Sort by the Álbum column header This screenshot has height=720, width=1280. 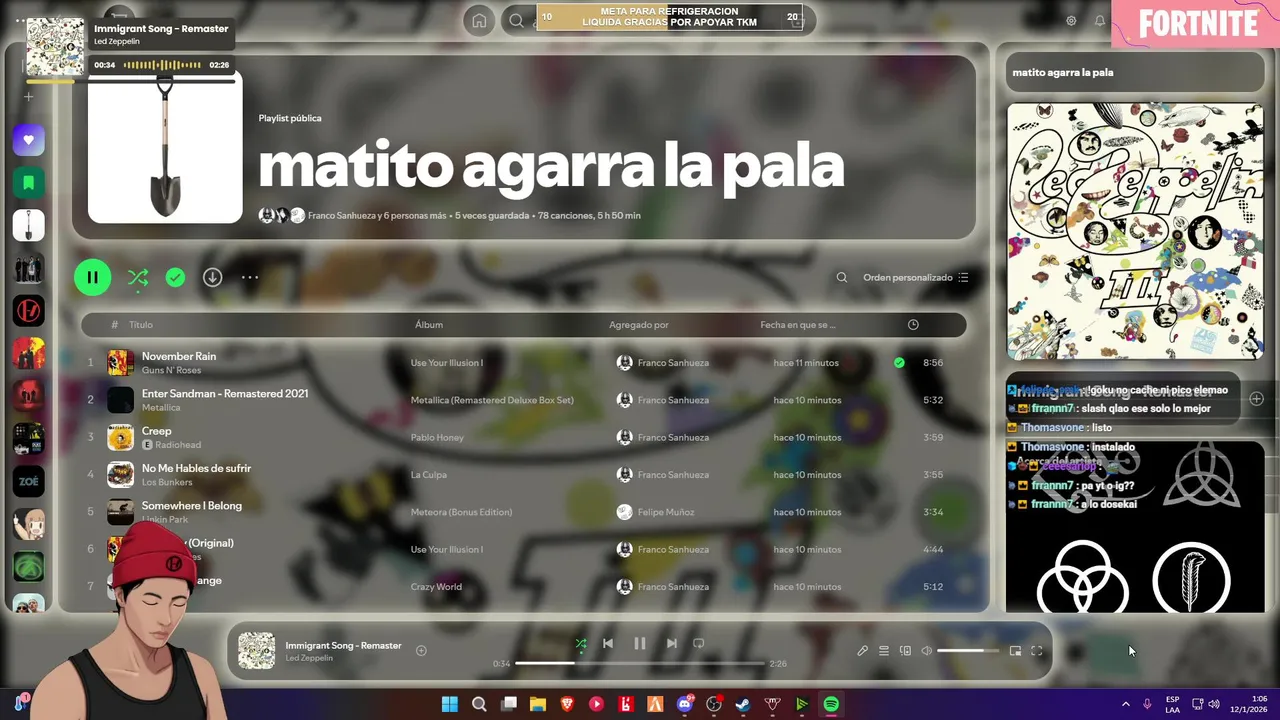click(429, 324)
